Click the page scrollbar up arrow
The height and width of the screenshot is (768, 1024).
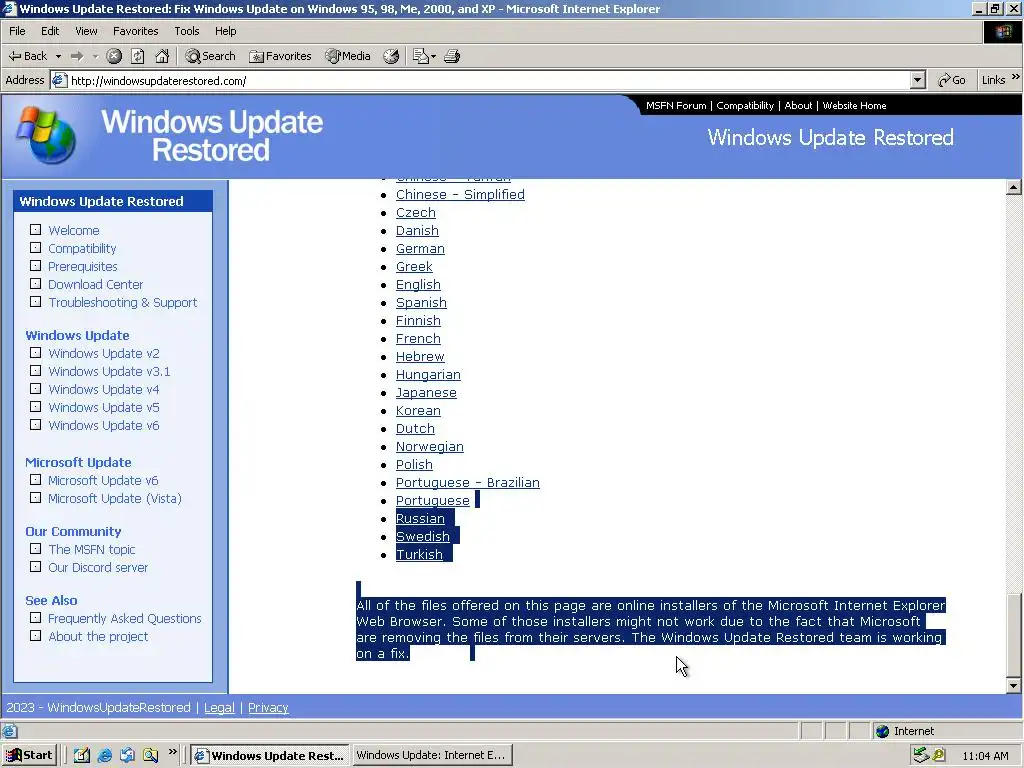pyautogui.click(x=1014, y=188)
